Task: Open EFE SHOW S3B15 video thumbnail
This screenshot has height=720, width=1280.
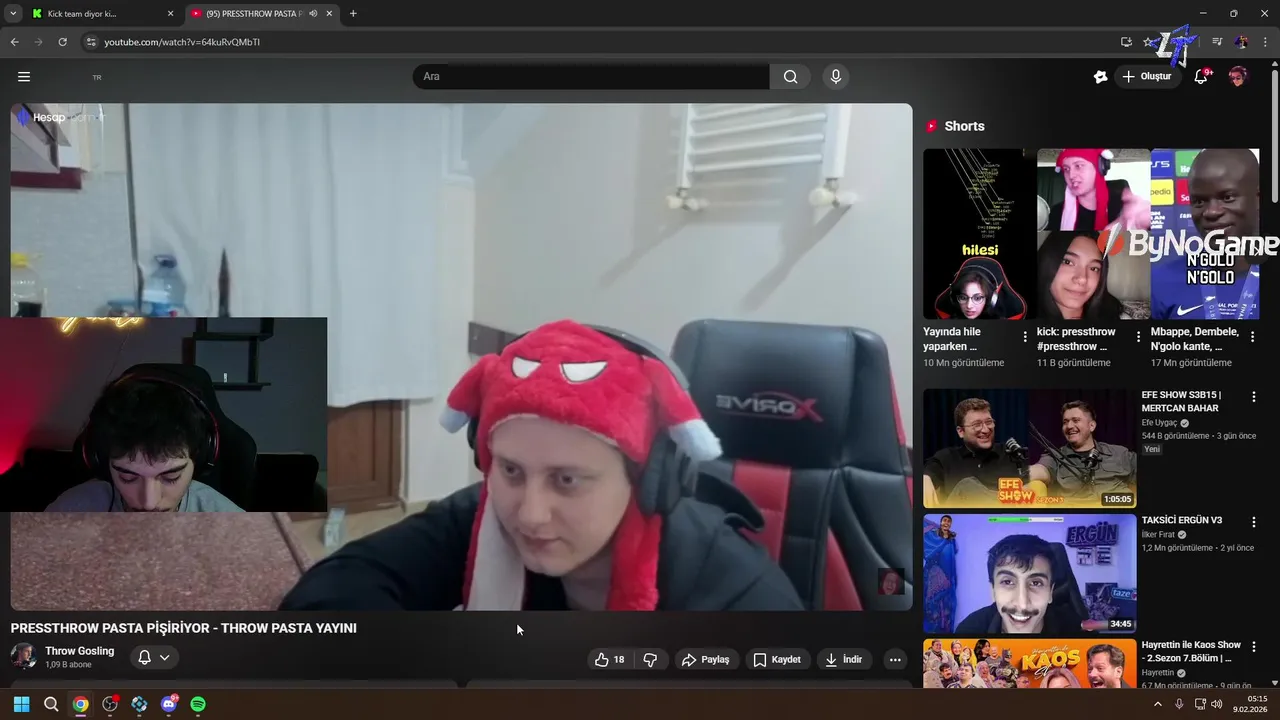Action: click(x=1030, y=448)
